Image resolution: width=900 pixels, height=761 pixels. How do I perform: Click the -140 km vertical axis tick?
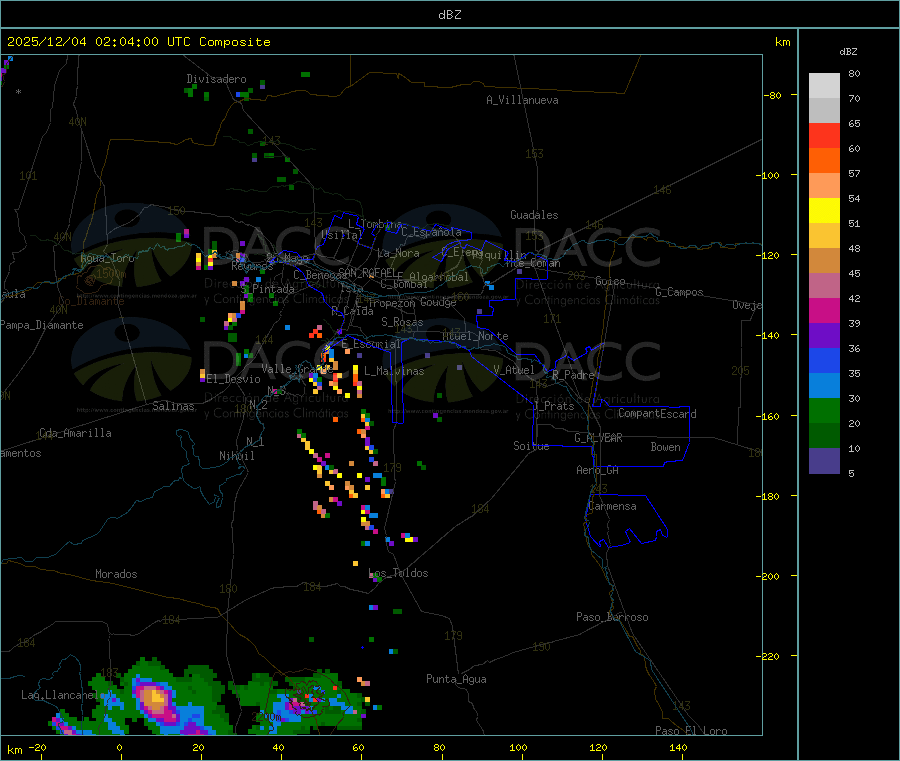(x=770, y=335)
